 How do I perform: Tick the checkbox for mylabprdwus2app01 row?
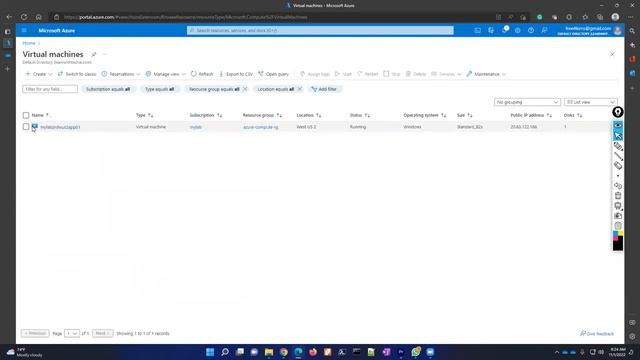(26, 127)
